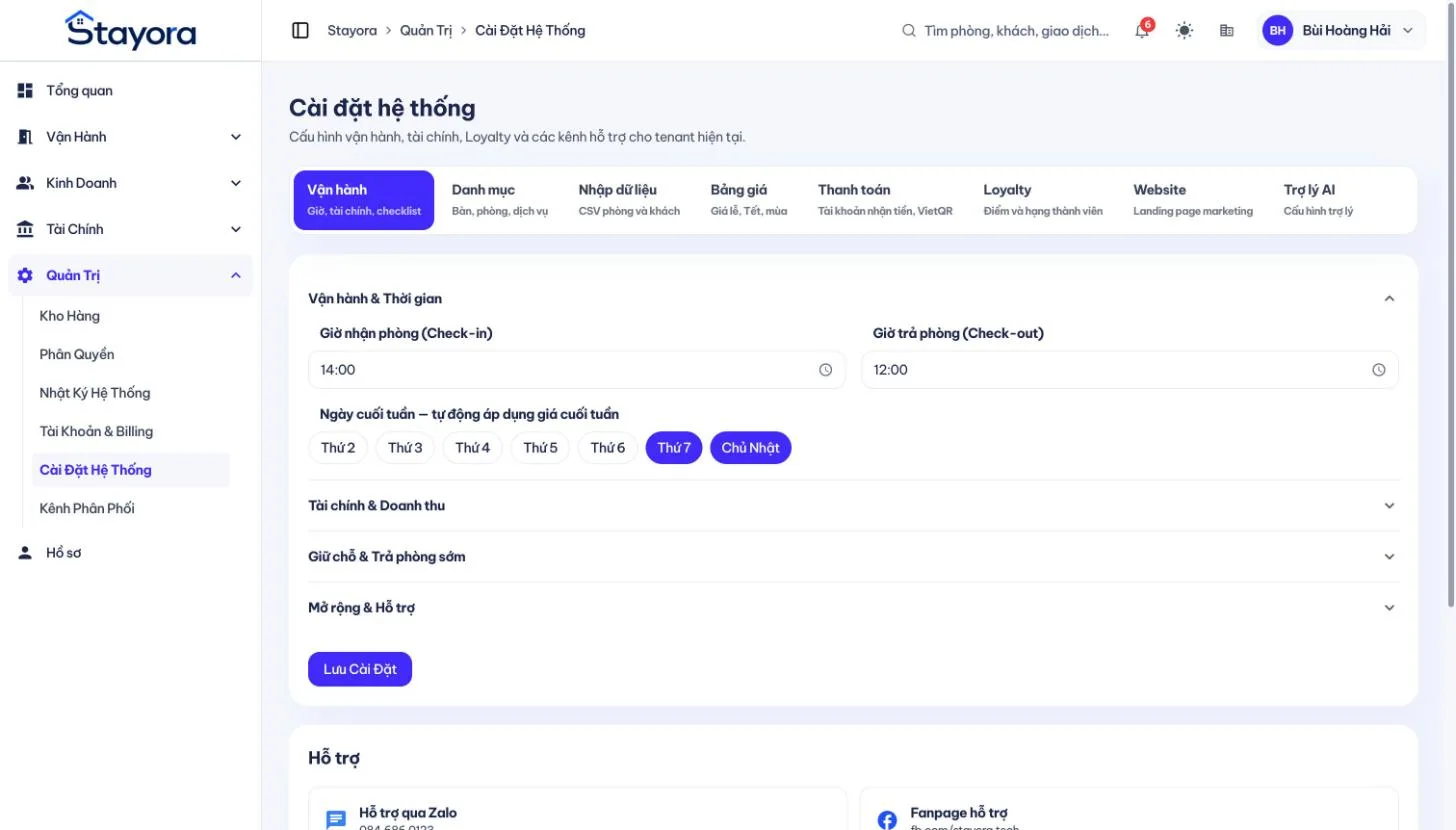
Task: Toggle Thứ 6 as weekend day
Action: (608, 448)
